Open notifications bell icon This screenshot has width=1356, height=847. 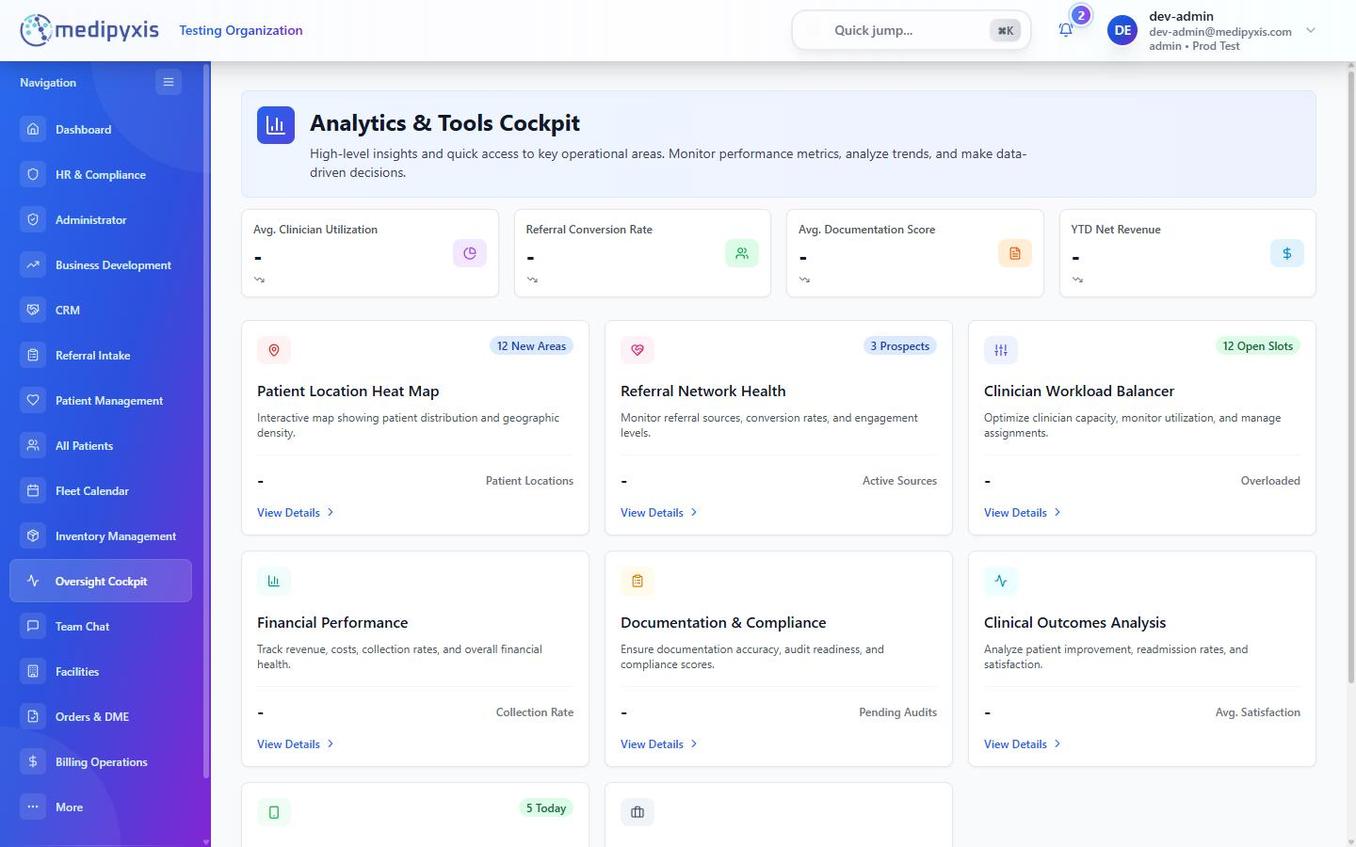coord(1066,30)
